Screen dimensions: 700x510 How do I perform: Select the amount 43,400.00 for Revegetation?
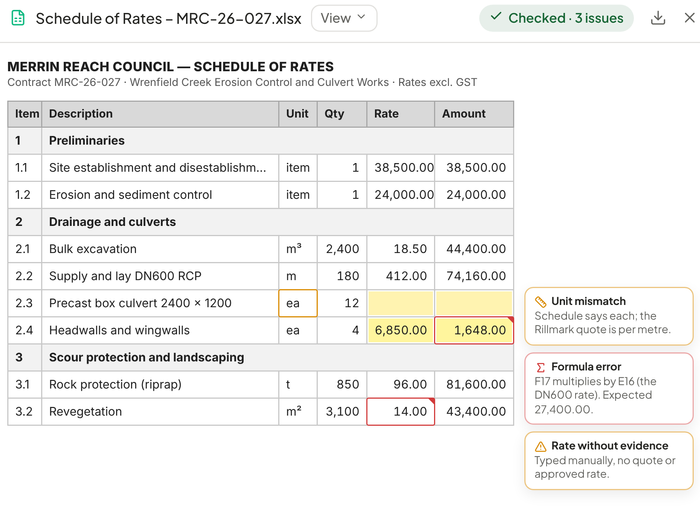pos(474,412)
